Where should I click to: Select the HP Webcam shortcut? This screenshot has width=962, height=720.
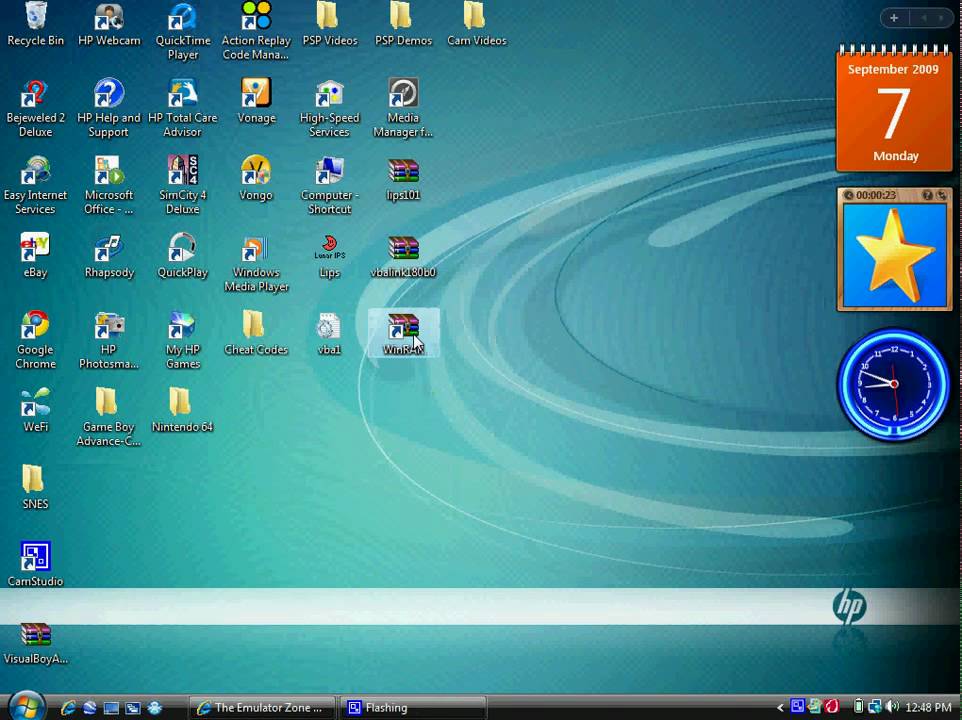(x=109, y=25)
